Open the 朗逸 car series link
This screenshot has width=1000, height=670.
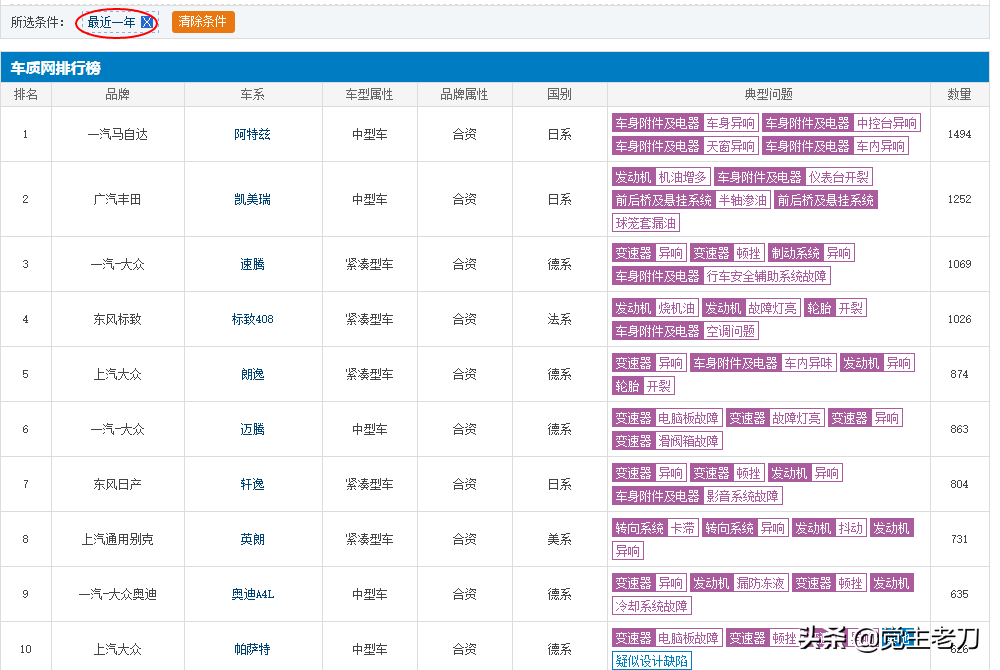click(253, 374)
